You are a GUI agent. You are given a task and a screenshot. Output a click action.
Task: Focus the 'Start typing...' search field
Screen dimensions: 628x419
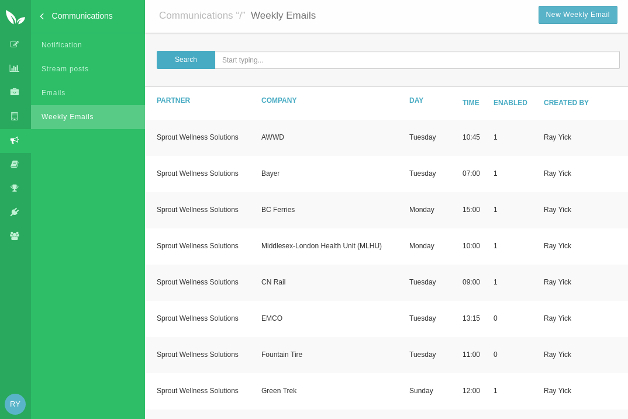click(413, 60)
